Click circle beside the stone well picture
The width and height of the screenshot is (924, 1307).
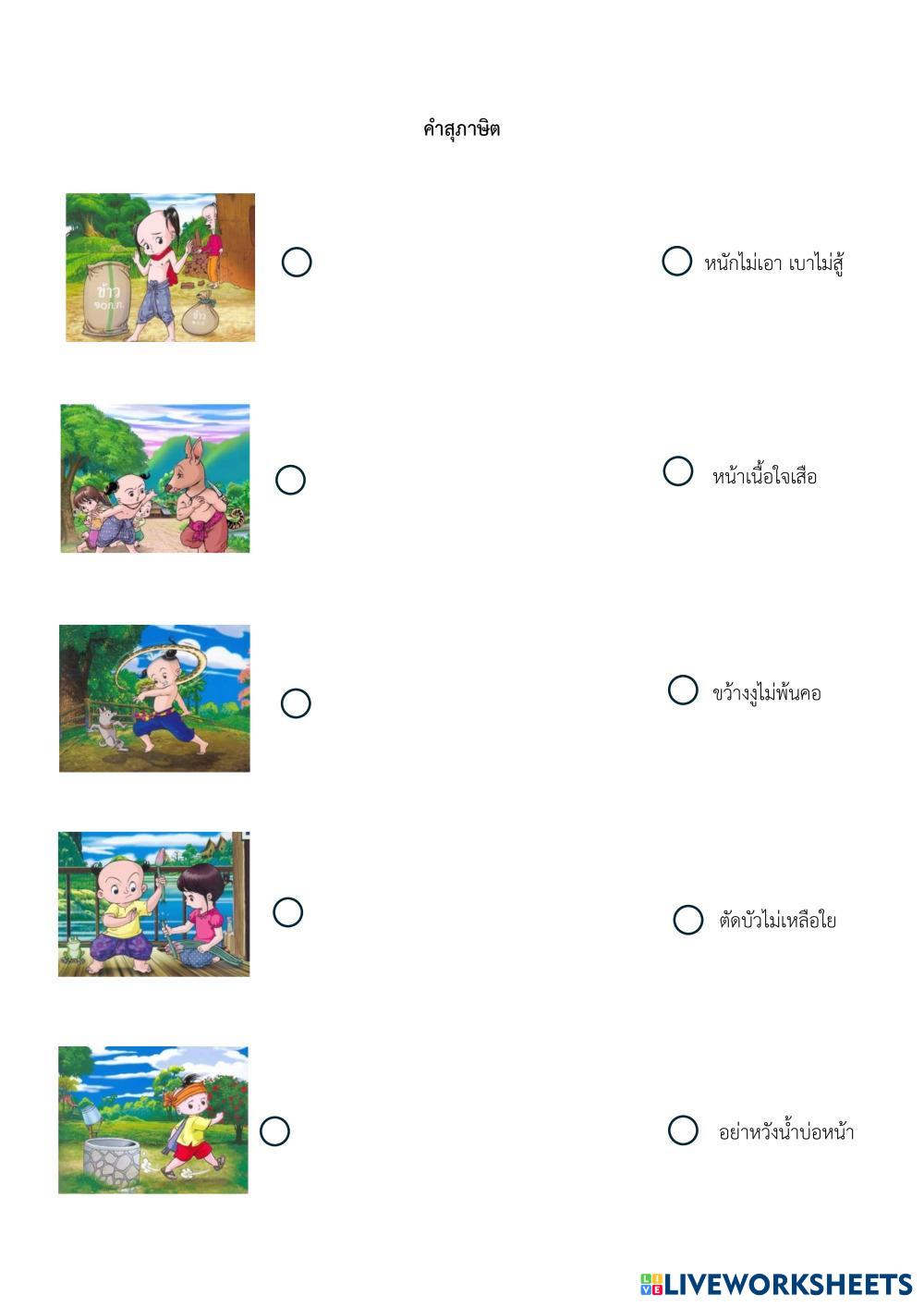(x=274, y=1130)
